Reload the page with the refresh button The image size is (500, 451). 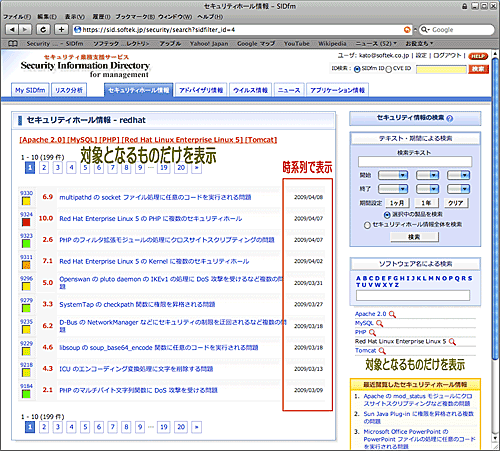tap(43, 30)
